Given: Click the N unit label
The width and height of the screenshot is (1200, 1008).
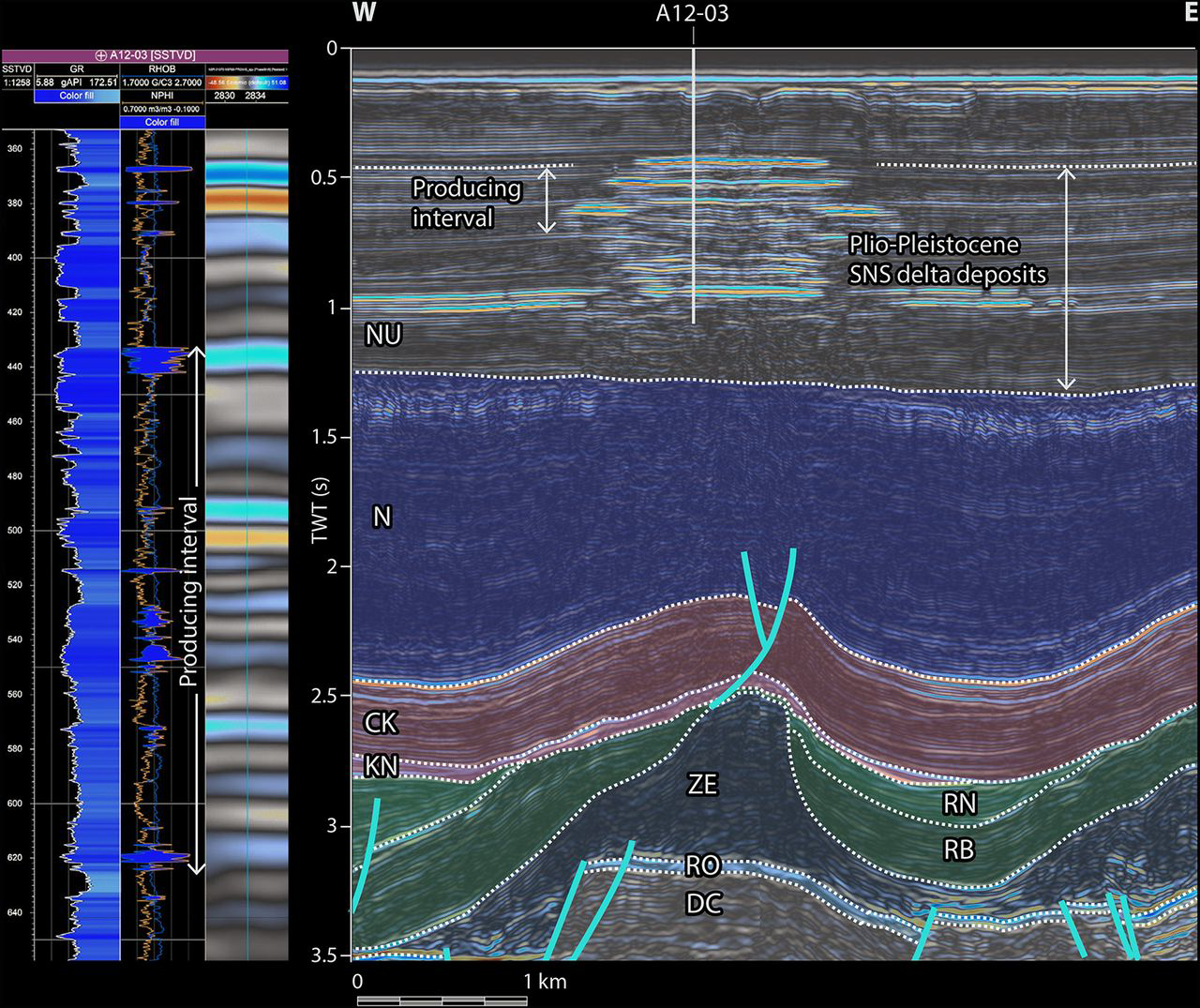Looking at the screenshot, I should [382, 517].
